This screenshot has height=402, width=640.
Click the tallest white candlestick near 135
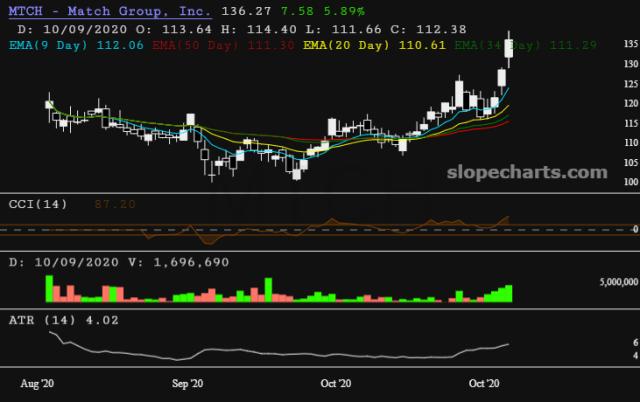tap(509, 49)
